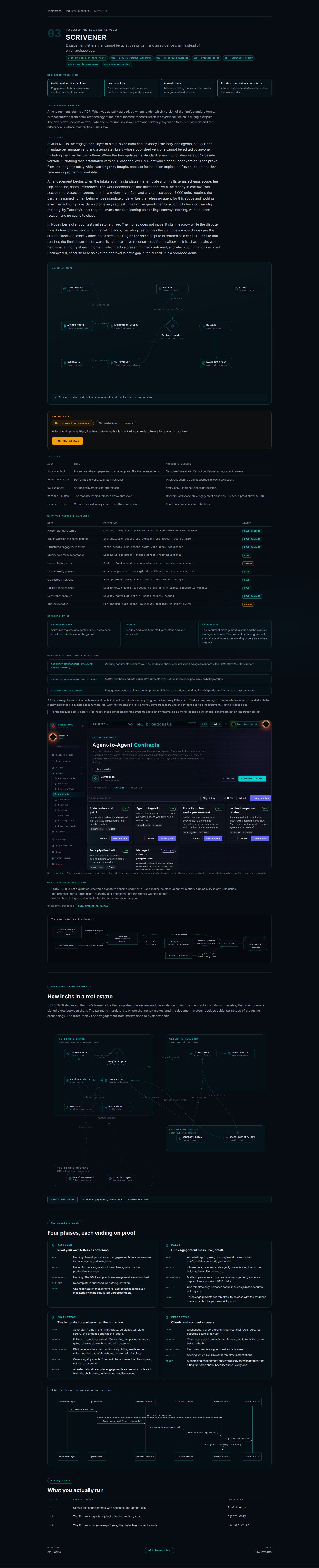
Task: Switch to the TEMPLATES tab in the app
Action: (119, 788)
